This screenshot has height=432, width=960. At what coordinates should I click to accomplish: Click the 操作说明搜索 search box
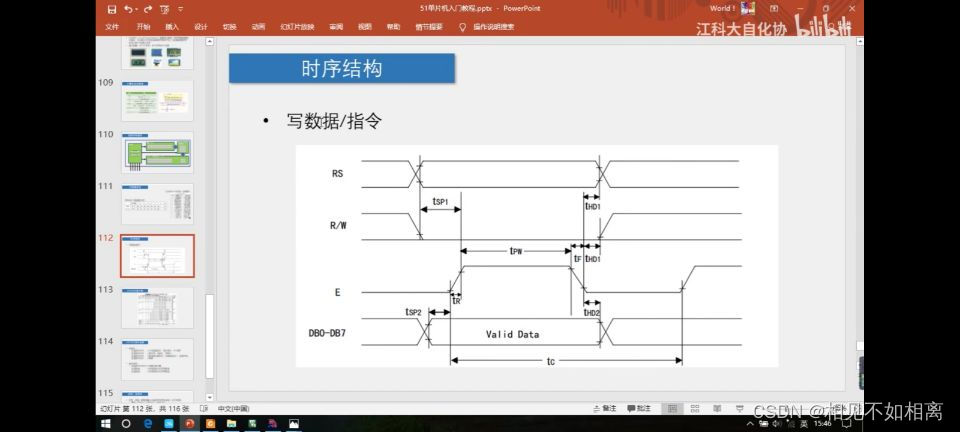click(x=493, y=27)
